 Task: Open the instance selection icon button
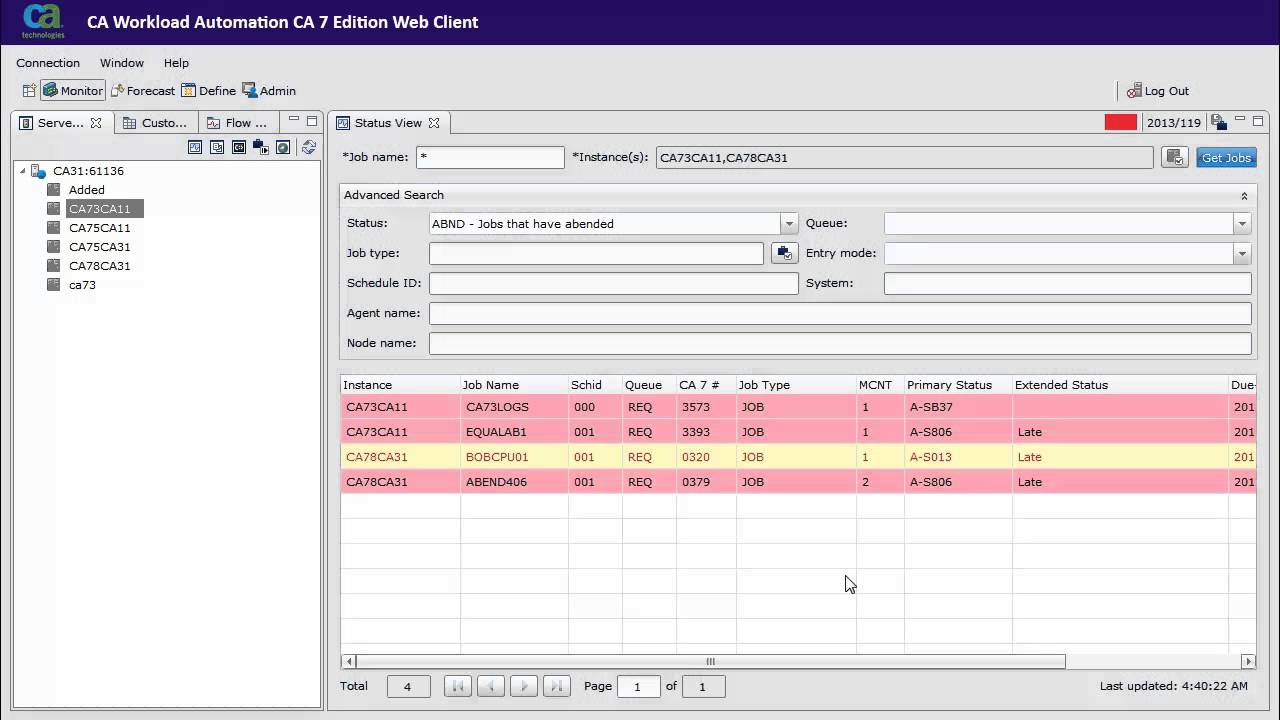tap(1174, 157)
